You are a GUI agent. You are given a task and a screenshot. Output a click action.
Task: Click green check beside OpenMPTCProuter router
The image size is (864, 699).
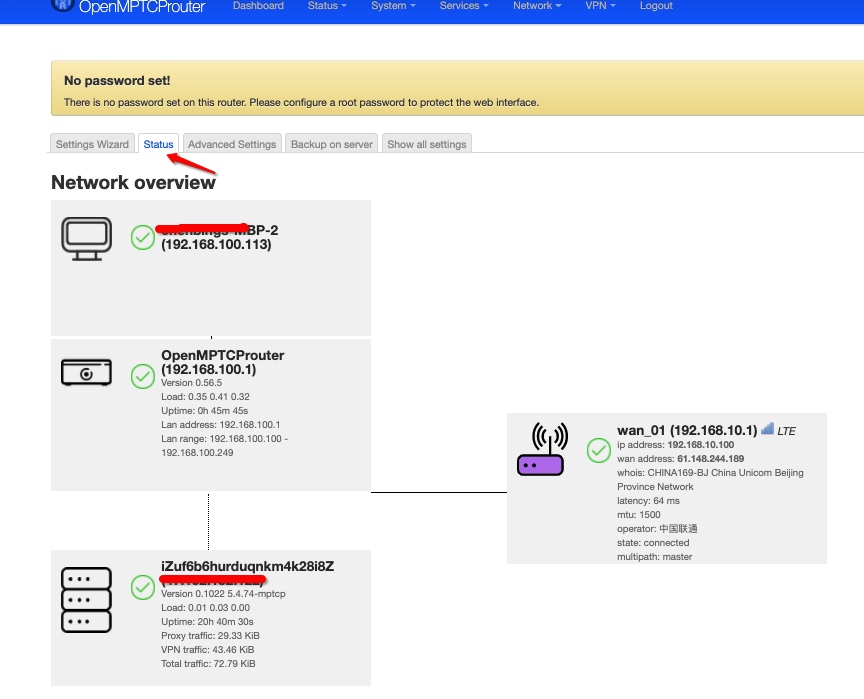143,376
